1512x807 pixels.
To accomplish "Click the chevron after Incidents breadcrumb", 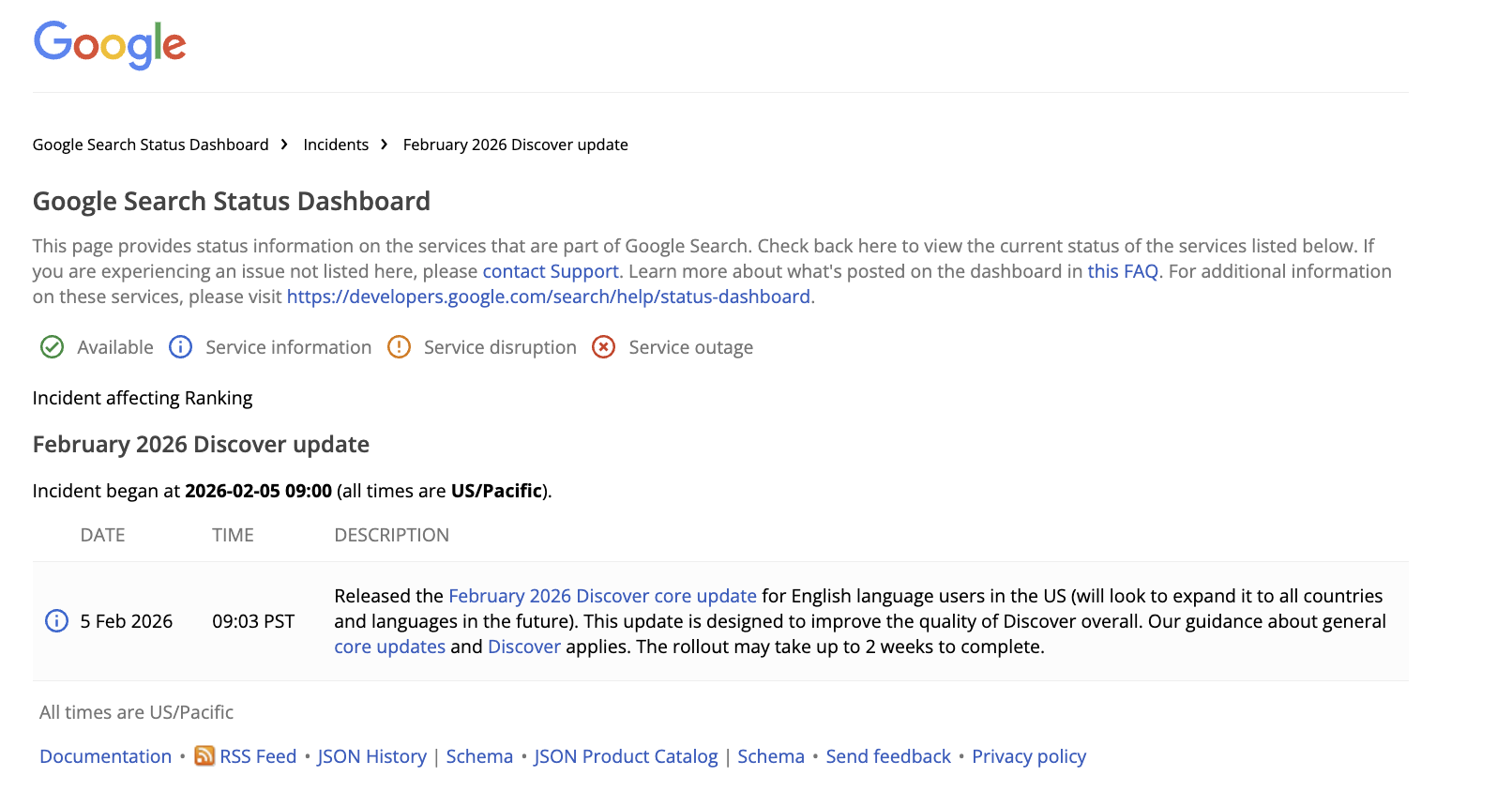I will [x=385, y=145].
